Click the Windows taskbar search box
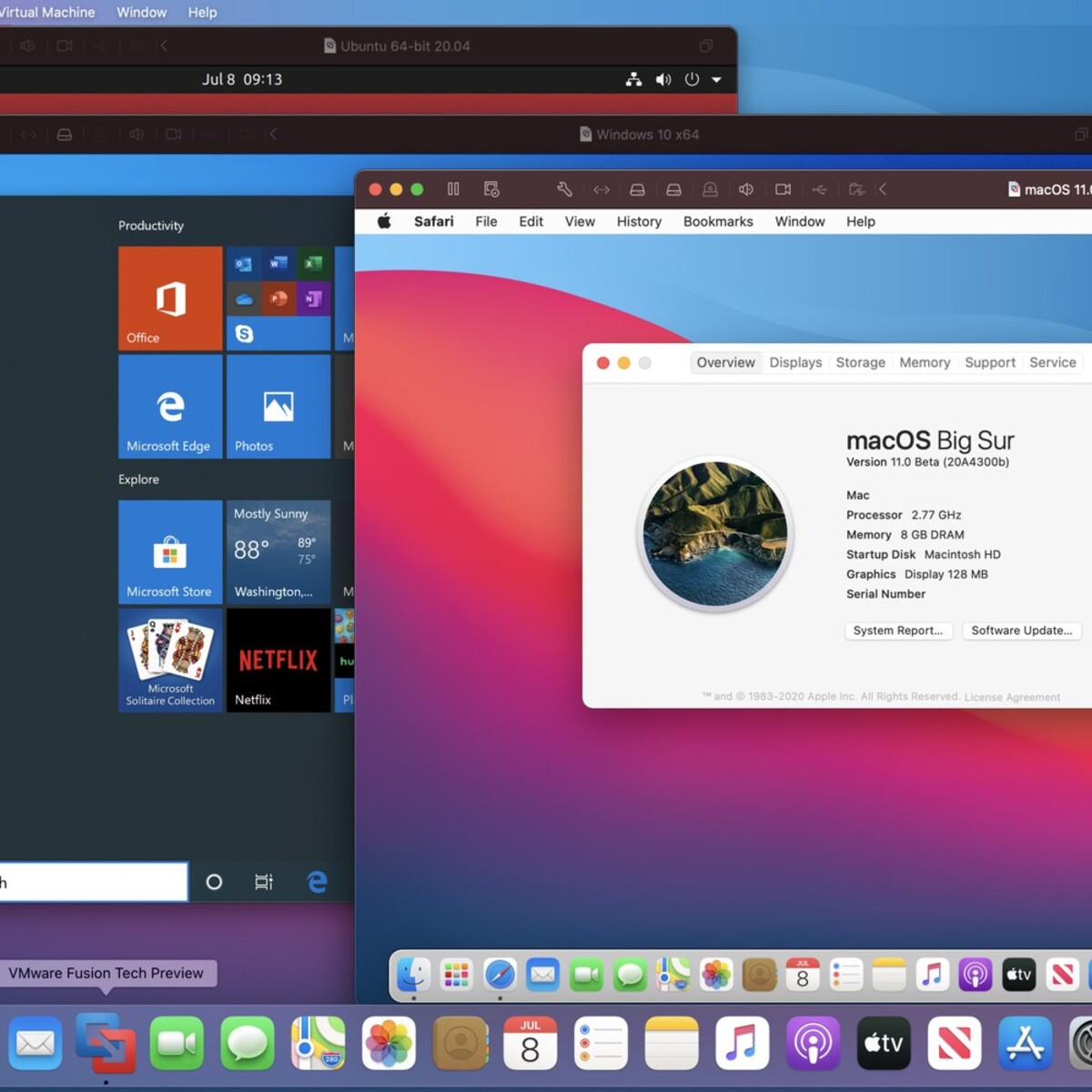The height and width of the screenshot is (1092, 1092). tap(93, 882)
